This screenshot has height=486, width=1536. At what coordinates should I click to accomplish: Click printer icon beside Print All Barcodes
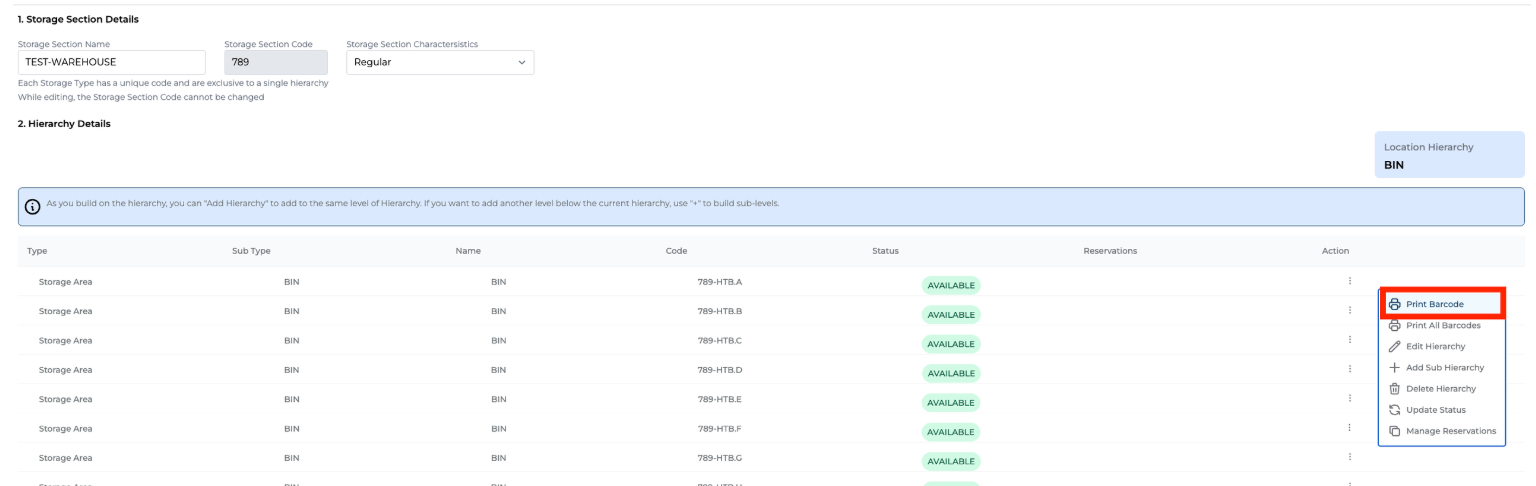click(x=1394, y=325)
